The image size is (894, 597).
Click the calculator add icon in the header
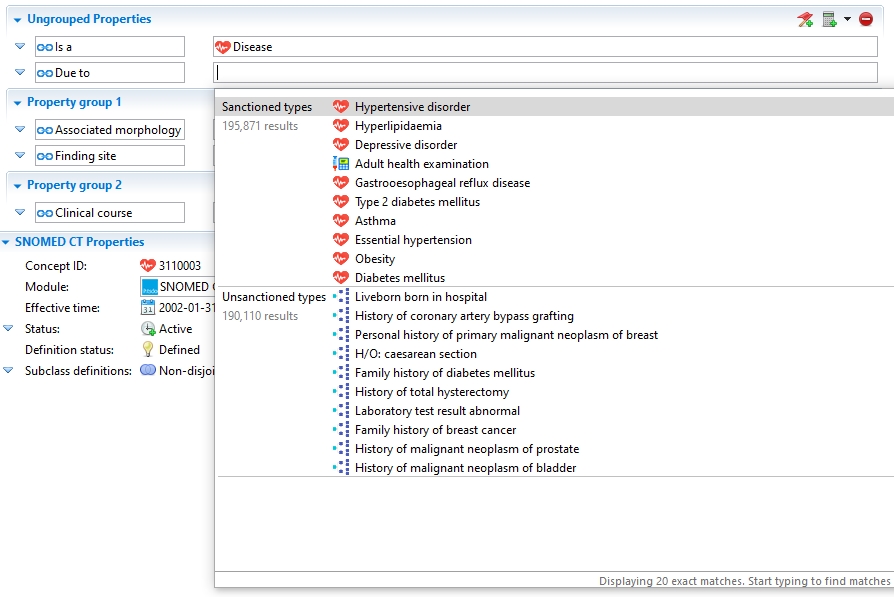(829, 19)
